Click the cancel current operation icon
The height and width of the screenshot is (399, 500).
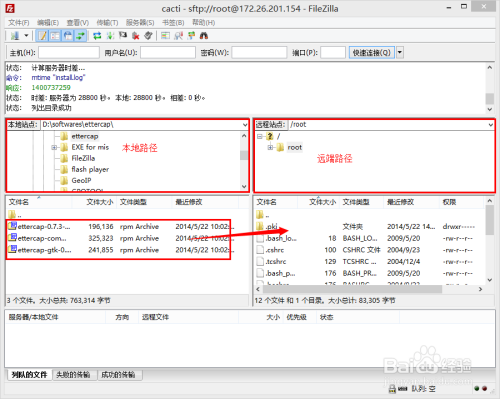(123, 36)
